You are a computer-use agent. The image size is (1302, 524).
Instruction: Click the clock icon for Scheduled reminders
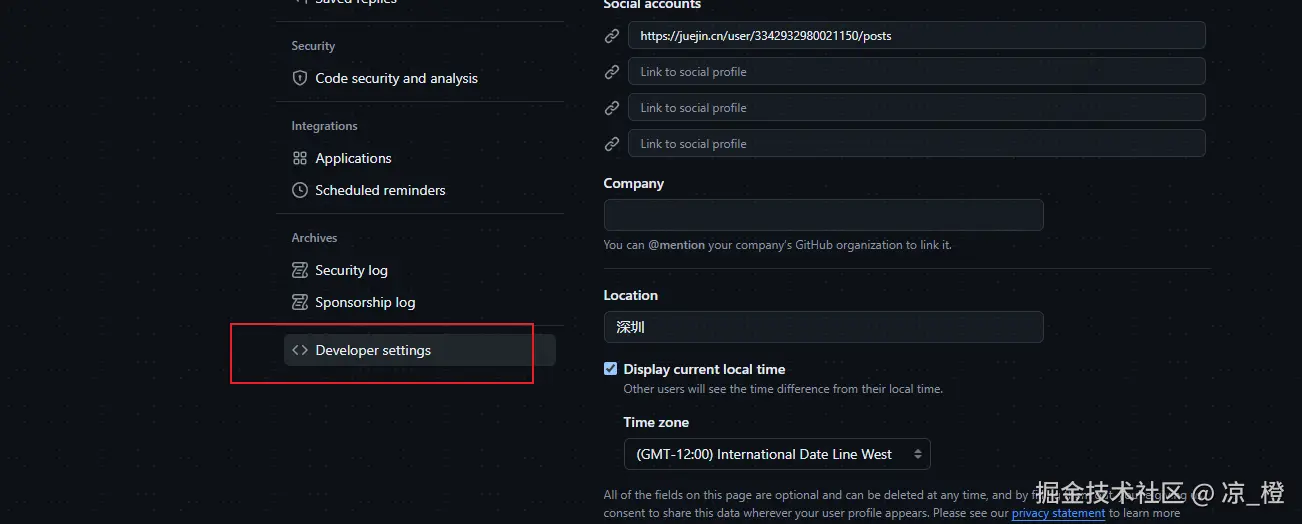(299, 190)
